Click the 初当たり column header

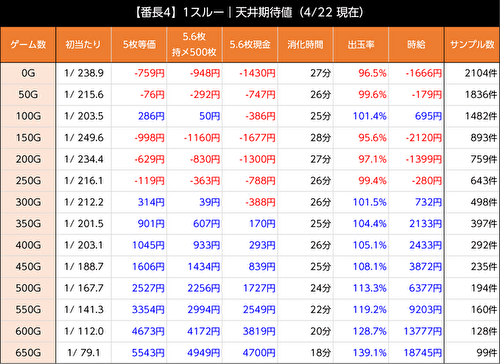pos(83,45)
